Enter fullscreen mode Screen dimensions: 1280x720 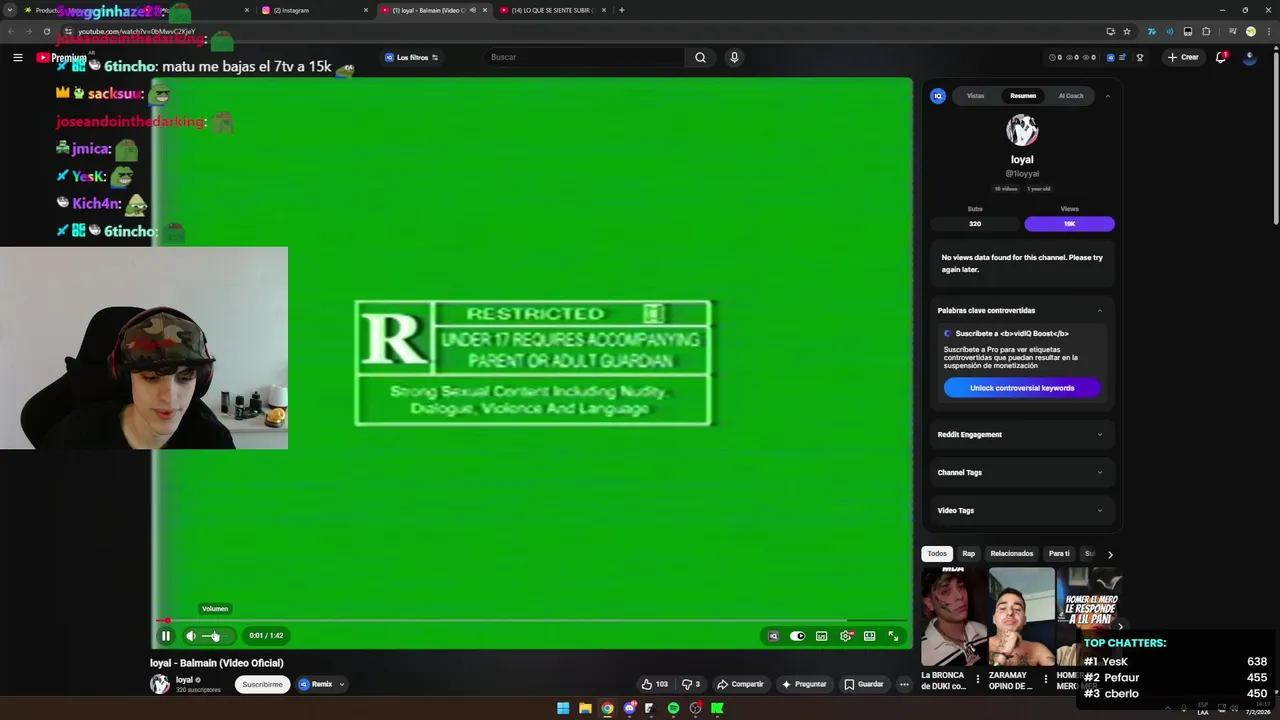tap(894, 636)
